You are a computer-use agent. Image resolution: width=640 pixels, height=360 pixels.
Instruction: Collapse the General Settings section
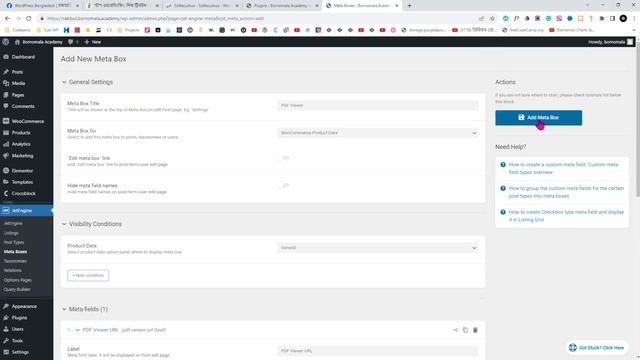coord(64,82)
